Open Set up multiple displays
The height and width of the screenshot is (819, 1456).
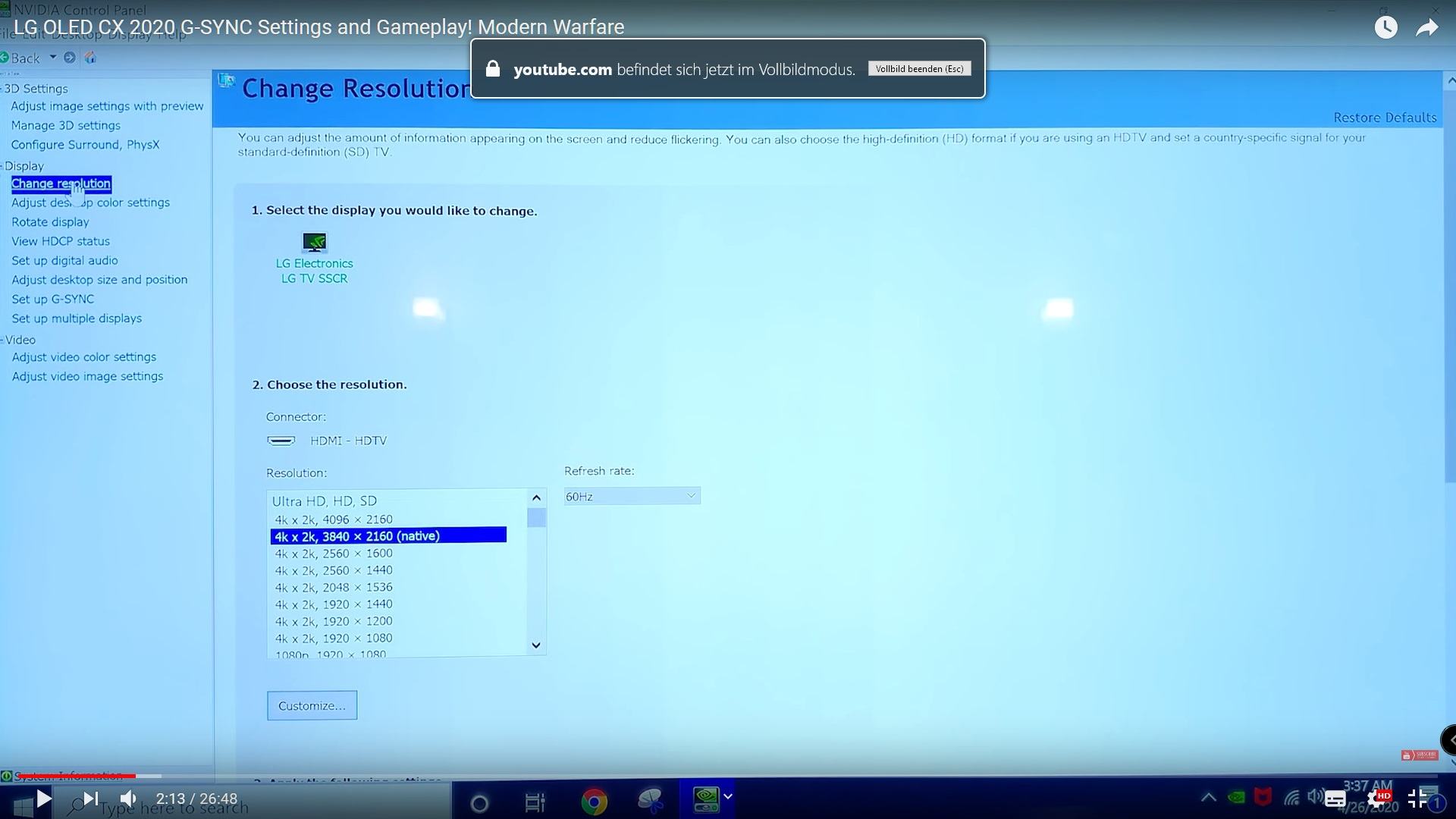click(x=77, y=318)
